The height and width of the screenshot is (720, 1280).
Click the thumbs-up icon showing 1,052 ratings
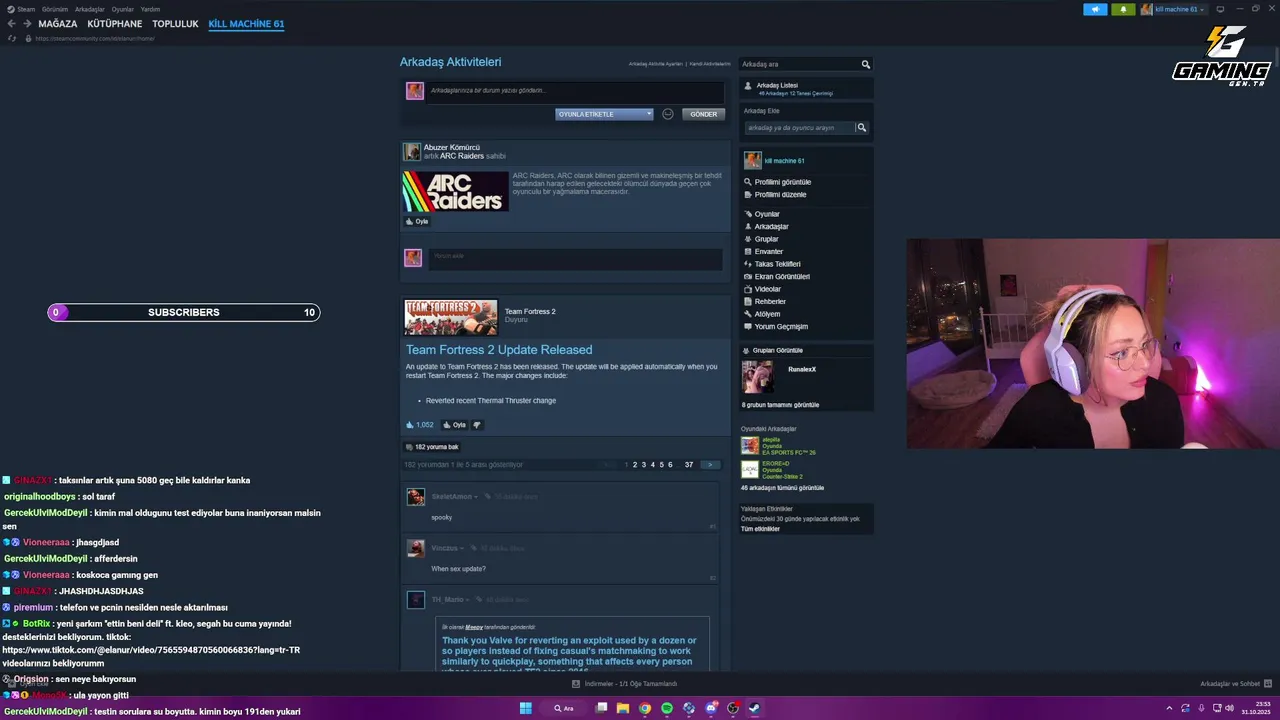[x=410, y=424]
